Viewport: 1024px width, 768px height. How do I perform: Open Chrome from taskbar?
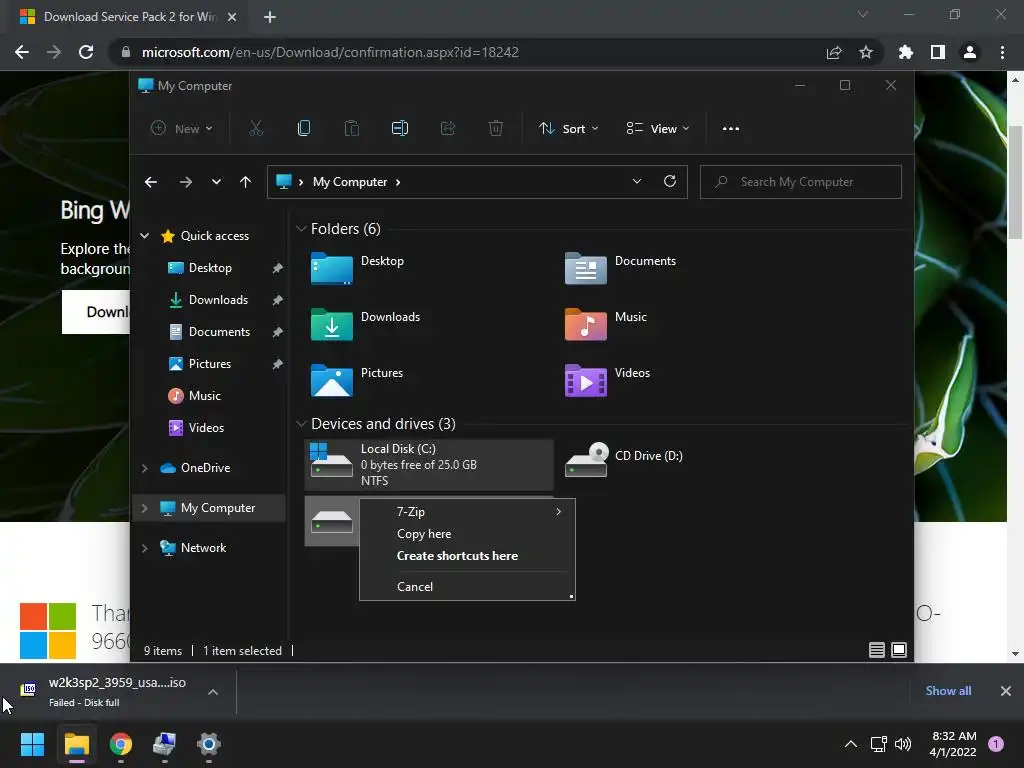click(121, 744)
